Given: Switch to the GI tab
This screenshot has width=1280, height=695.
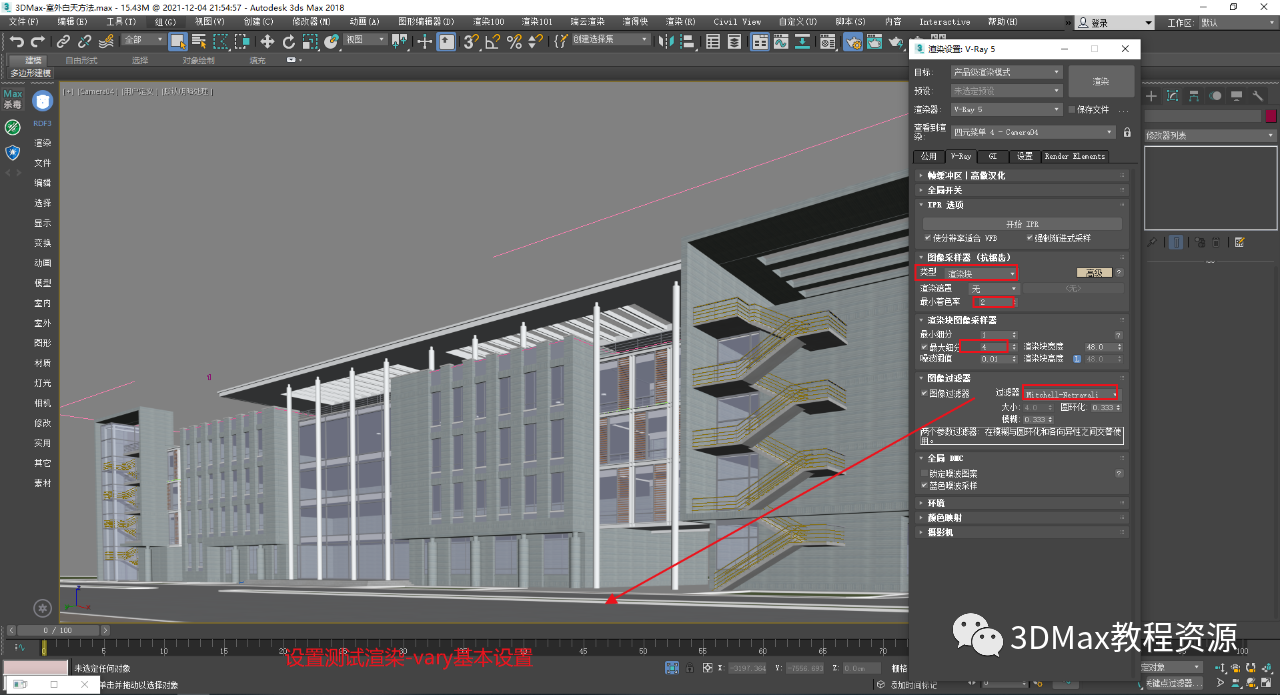Looking at the screenshot, I should [x=992, y=156].
